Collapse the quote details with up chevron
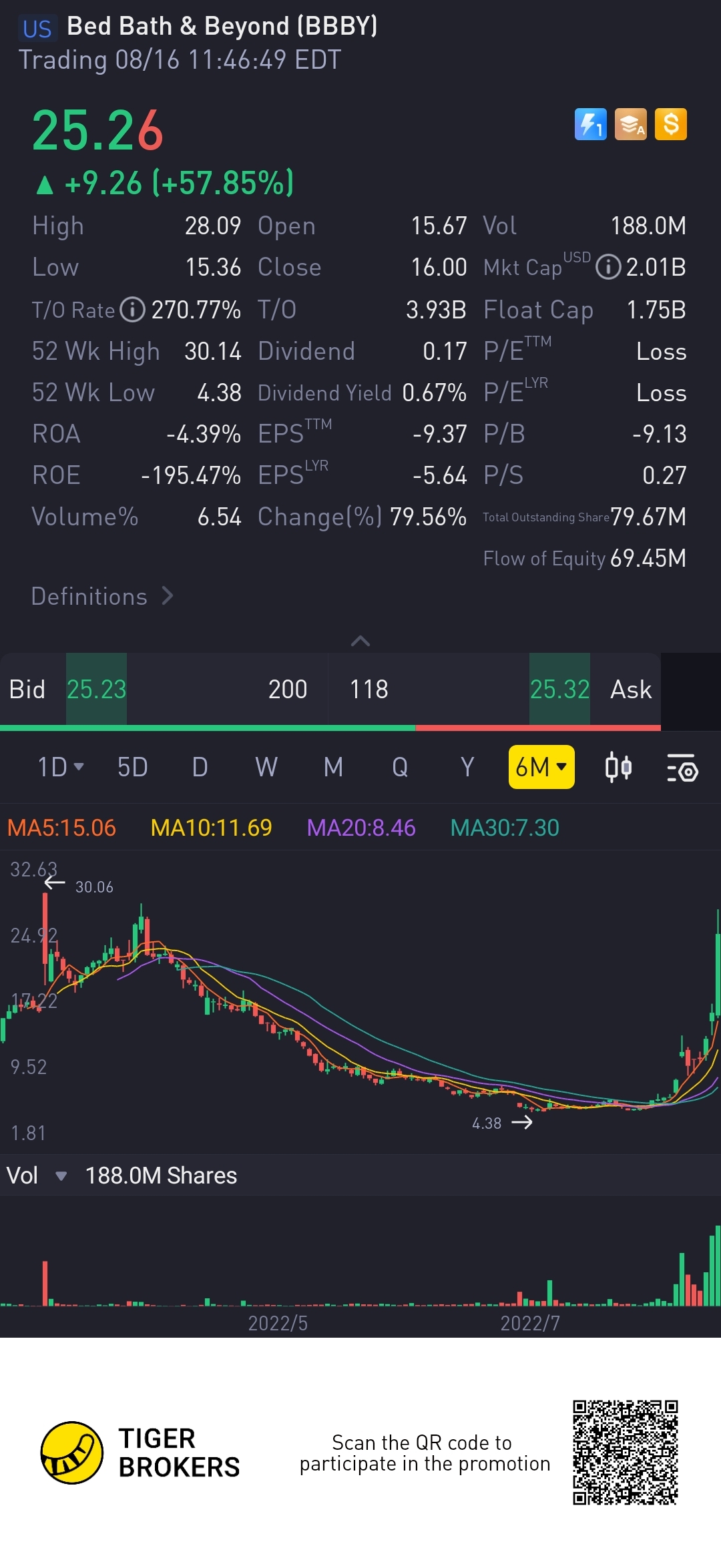This screenshot has height=1568, width=721. (360, 641)
